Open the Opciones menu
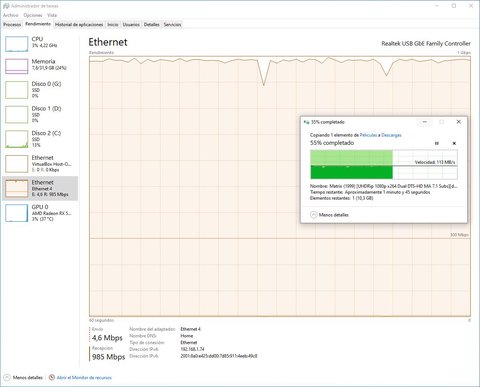The width and height of the screenshot is (480, 387). (33, 15)
